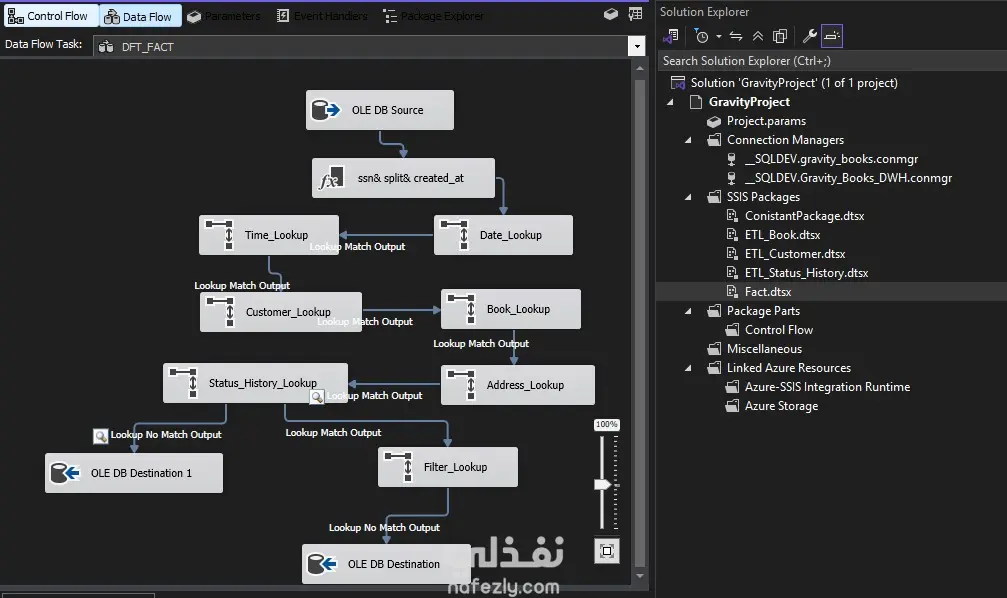Screen dimensions: 1007x598
Task: Open the Data Flow Task dropdown arrow
Action: (x=636, y=46)
